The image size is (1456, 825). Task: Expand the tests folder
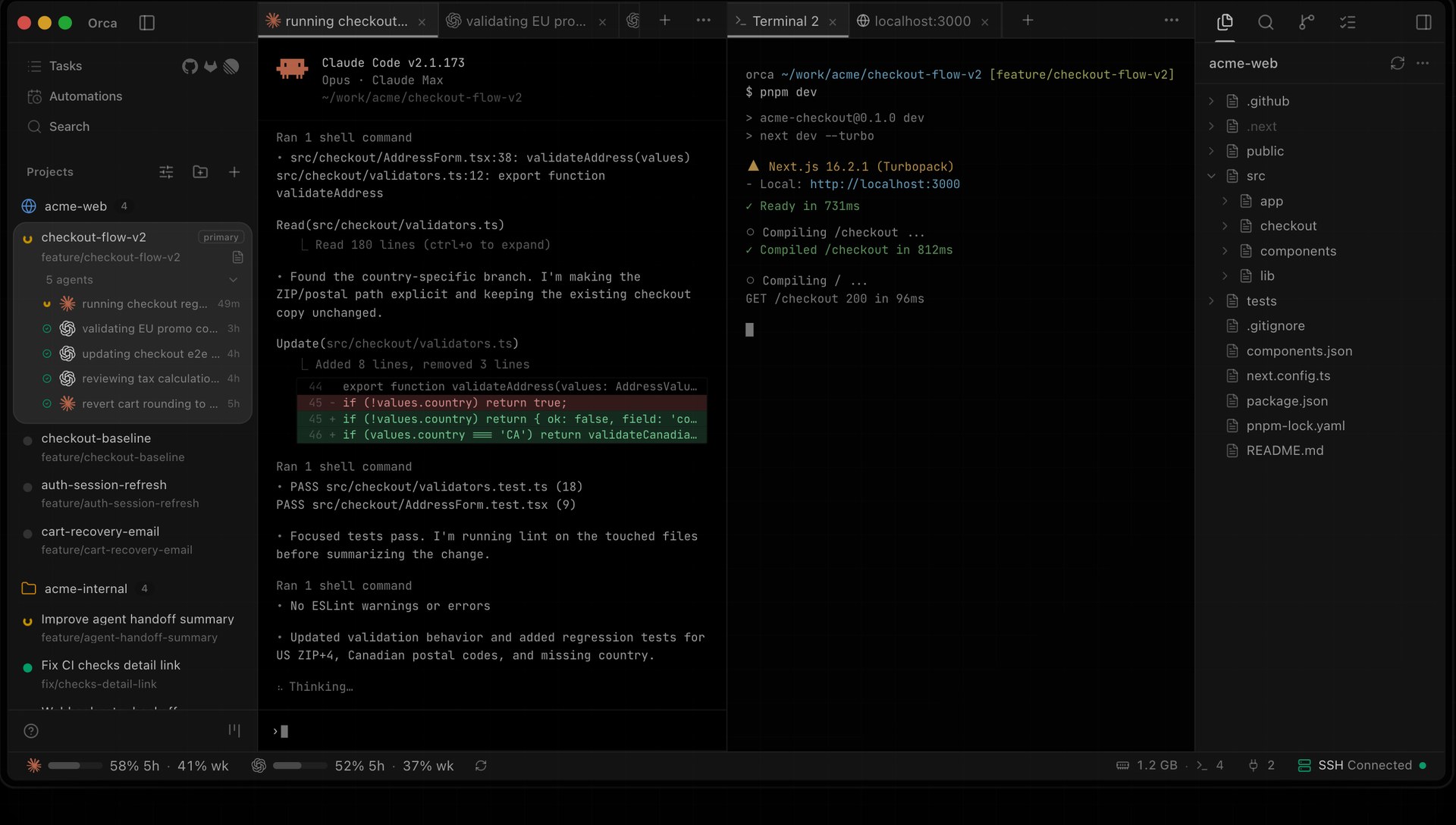(1211, 301)
